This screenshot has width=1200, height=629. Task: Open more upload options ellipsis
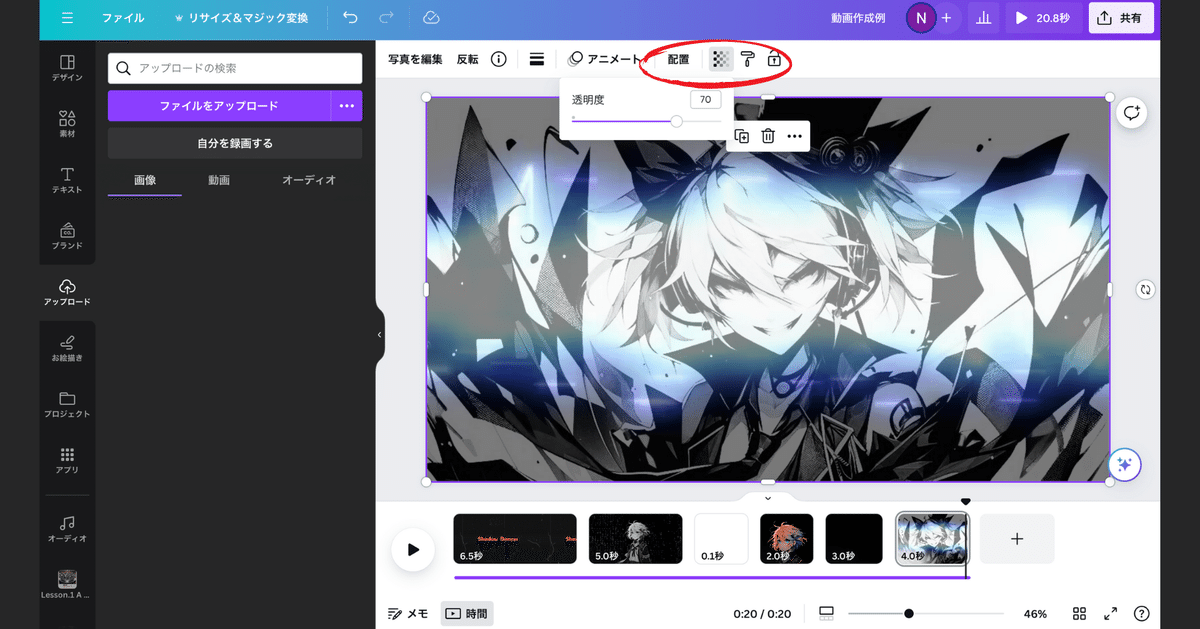pyautogui.click(x=347, y=105)
